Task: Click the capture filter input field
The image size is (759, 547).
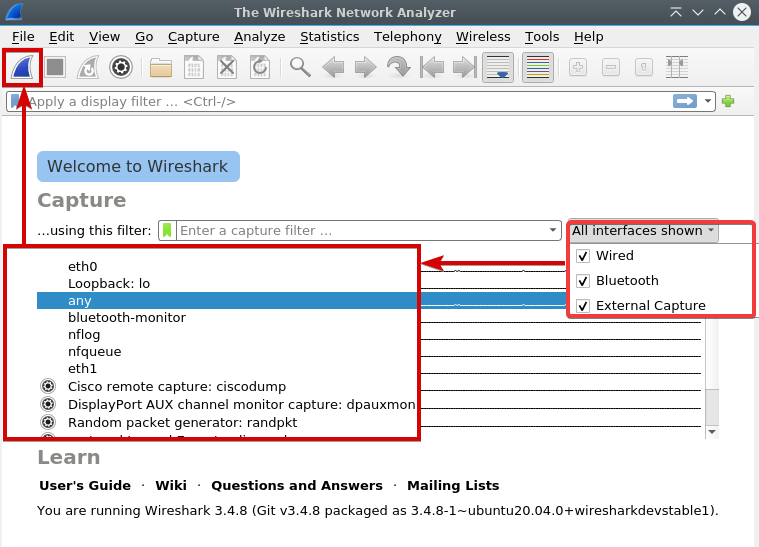Action: tap(362, 230)
